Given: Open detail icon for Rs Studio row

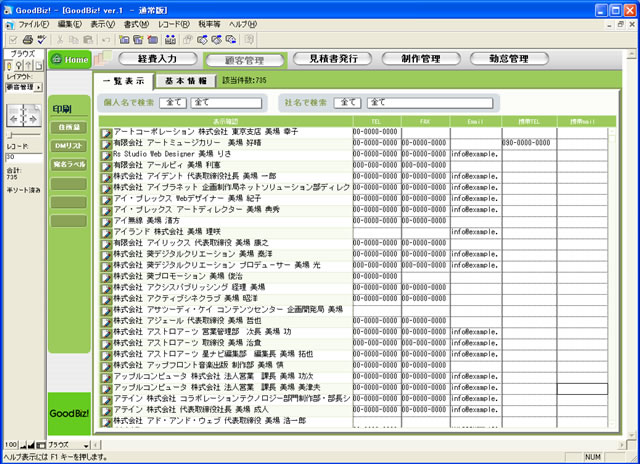Looking at the screenshot, I should pos(106,155).
